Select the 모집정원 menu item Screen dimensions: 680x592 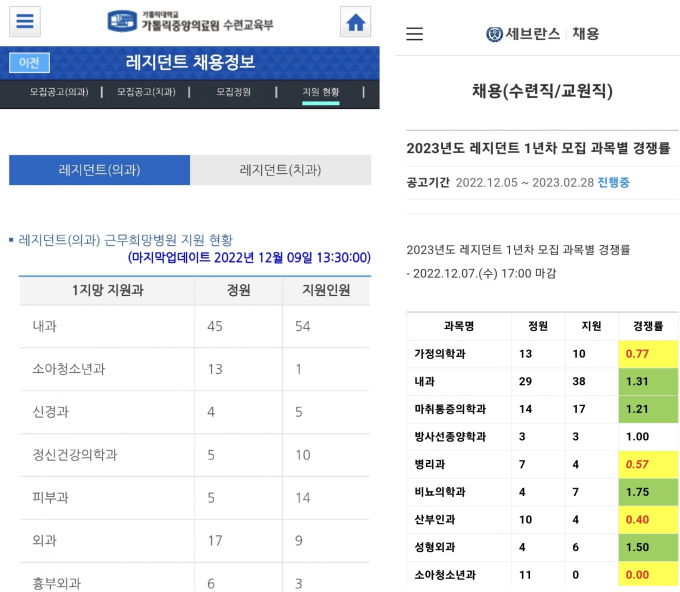[233, 92]
